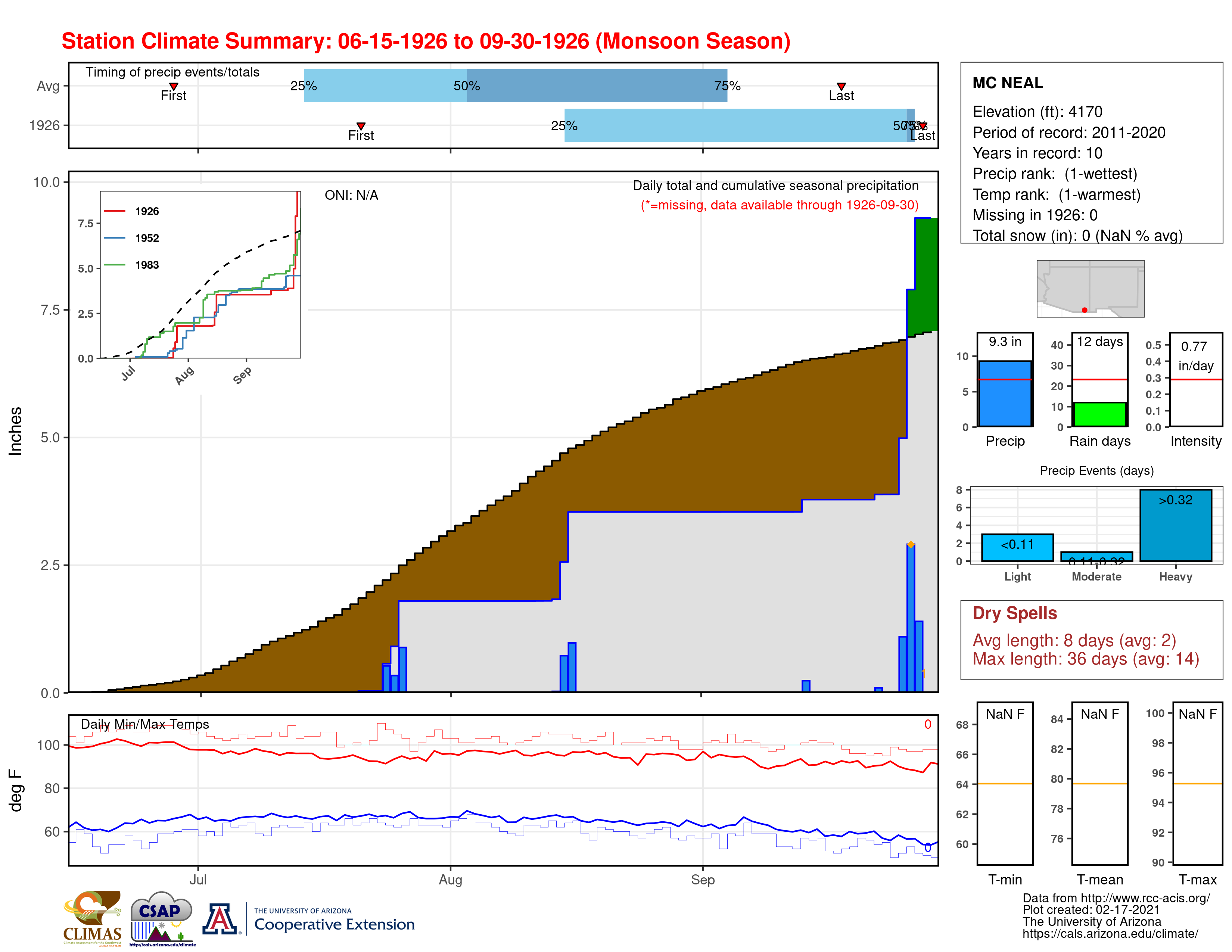This screenshot has height=952, width=1232.
Task: Click the 1952 blue legend line in inset
Action: pyautogui.click(x=115, y=238)
